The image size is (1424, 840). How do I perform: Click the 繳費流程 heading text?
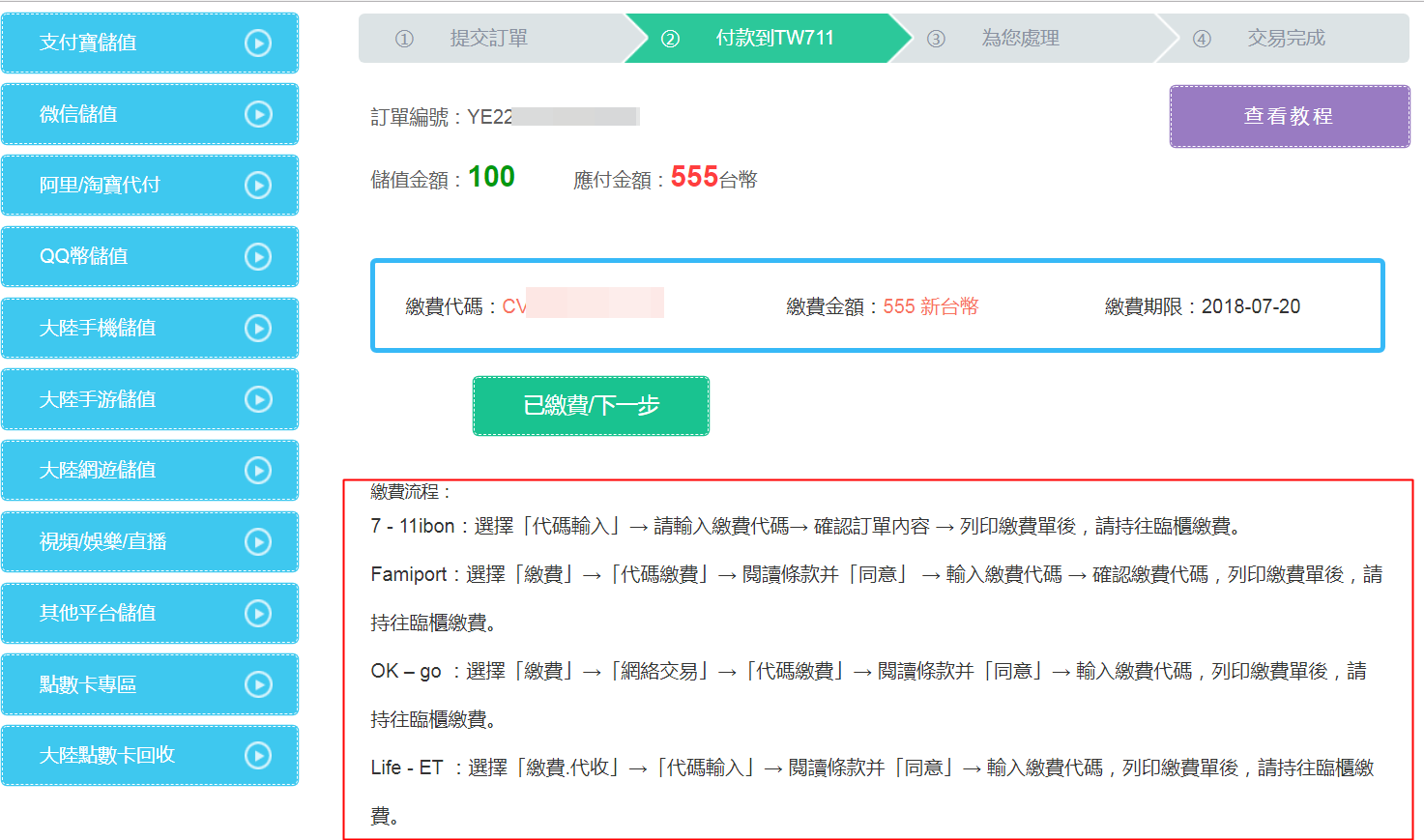pyautogui.click(x=411, y=491)
